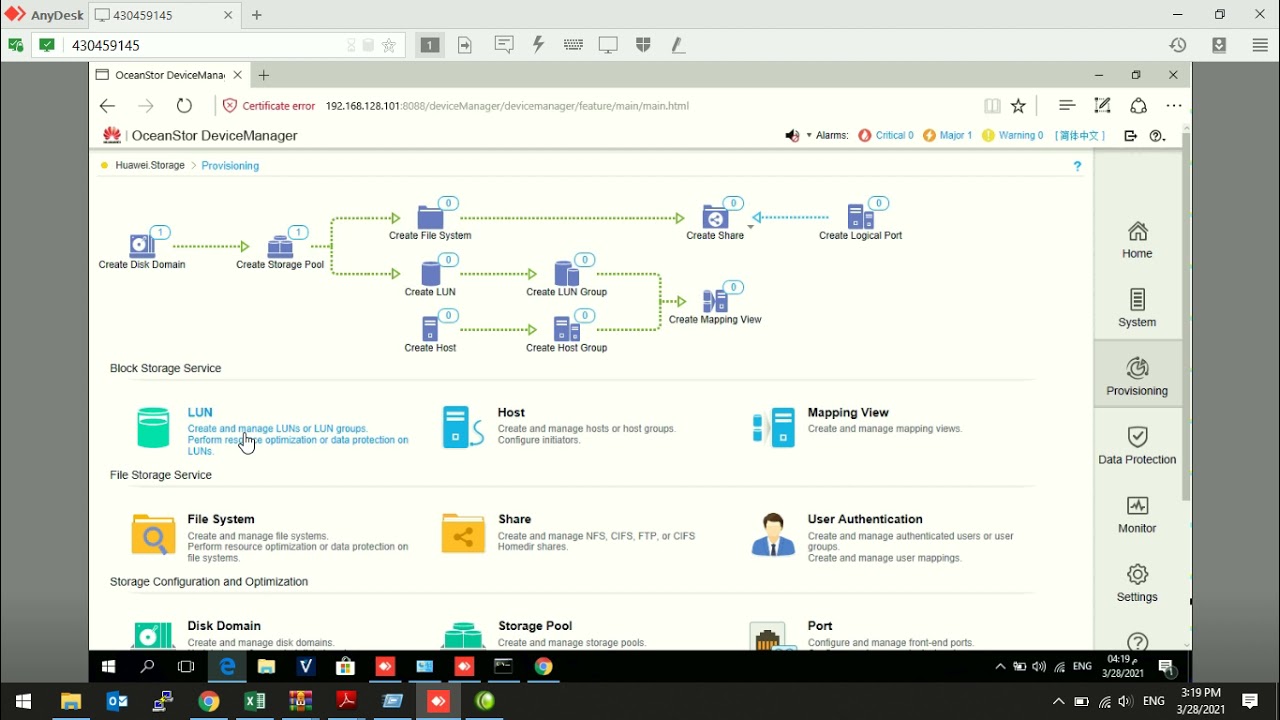The image size is (1280, 720).
Task: Click Huawei.Storage in the breadcrumb
Action: pos(150,165)
